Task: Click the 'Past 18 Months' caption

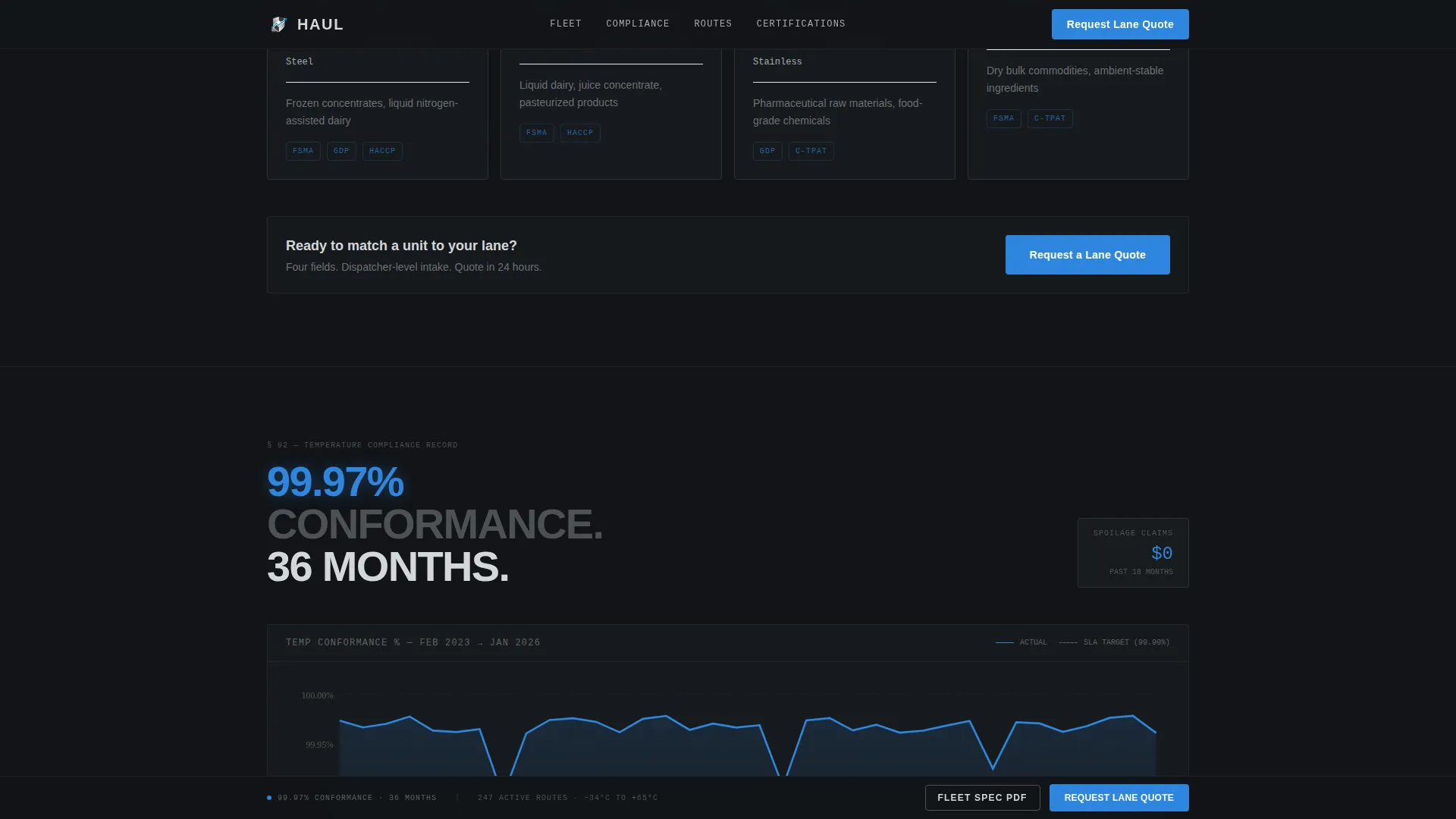Action: [1141, 572]
